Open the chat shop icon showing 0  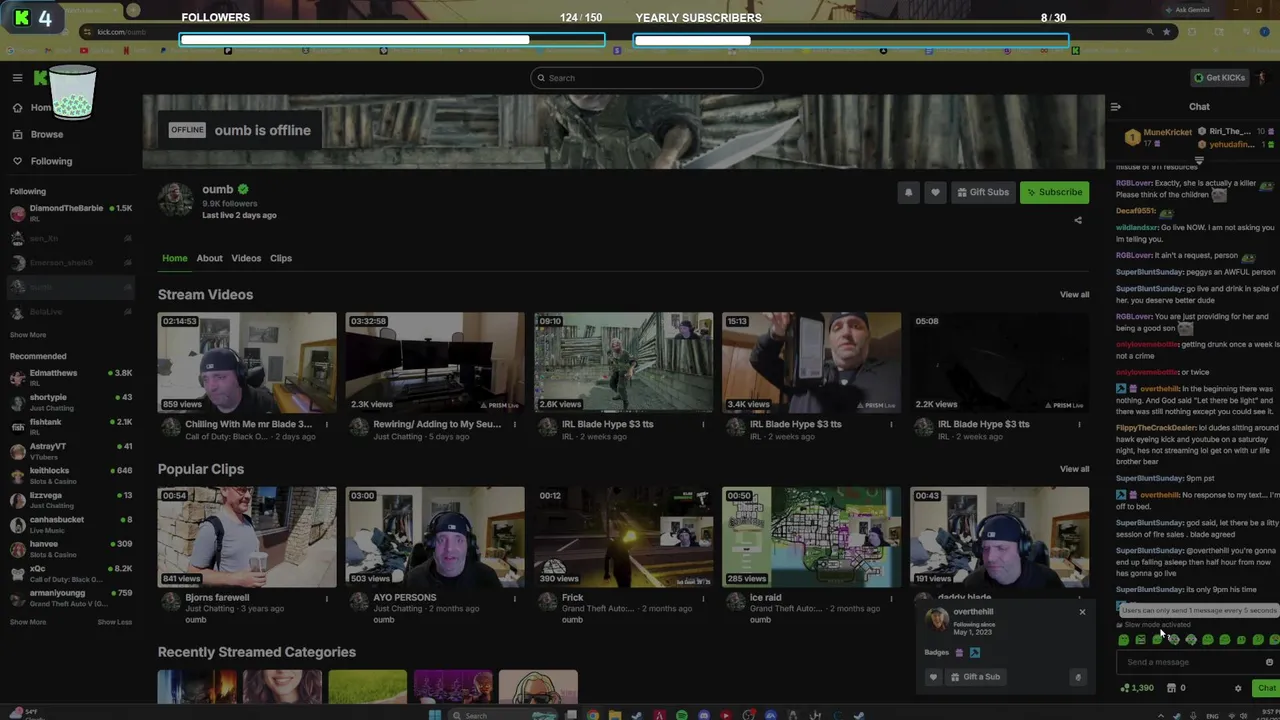(x=1176, y=688)
